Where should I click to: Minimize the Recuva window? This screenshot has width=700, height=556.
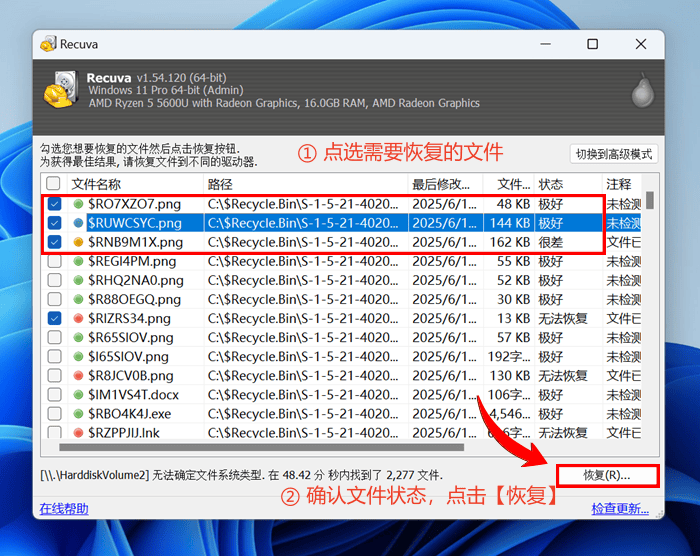[545, 44]
